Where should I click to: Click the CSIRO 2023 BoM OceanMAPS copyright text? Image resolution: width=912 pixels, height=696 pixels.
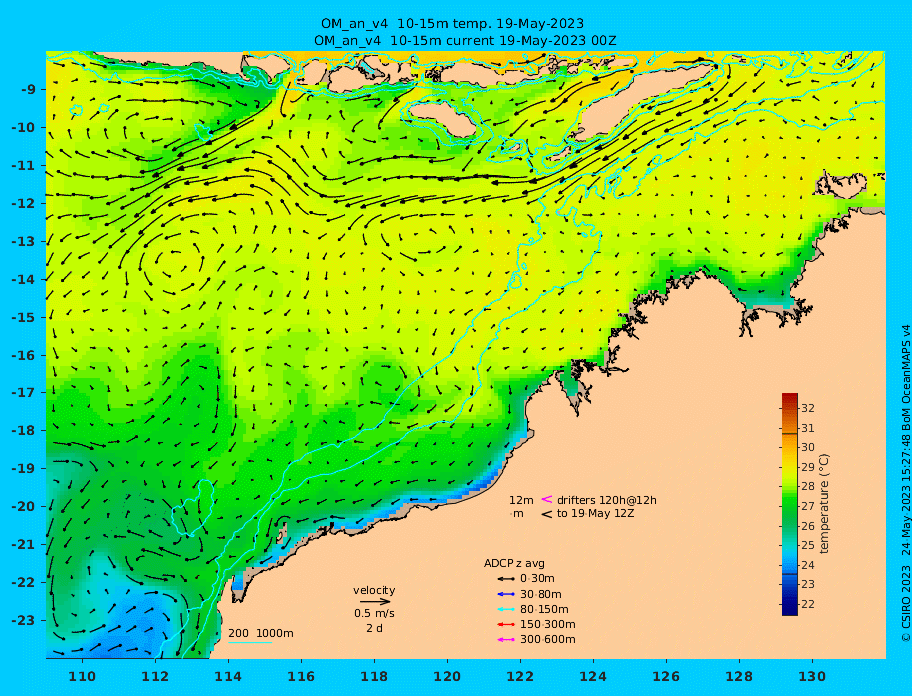pyautogui.click(x=906, y=483)
